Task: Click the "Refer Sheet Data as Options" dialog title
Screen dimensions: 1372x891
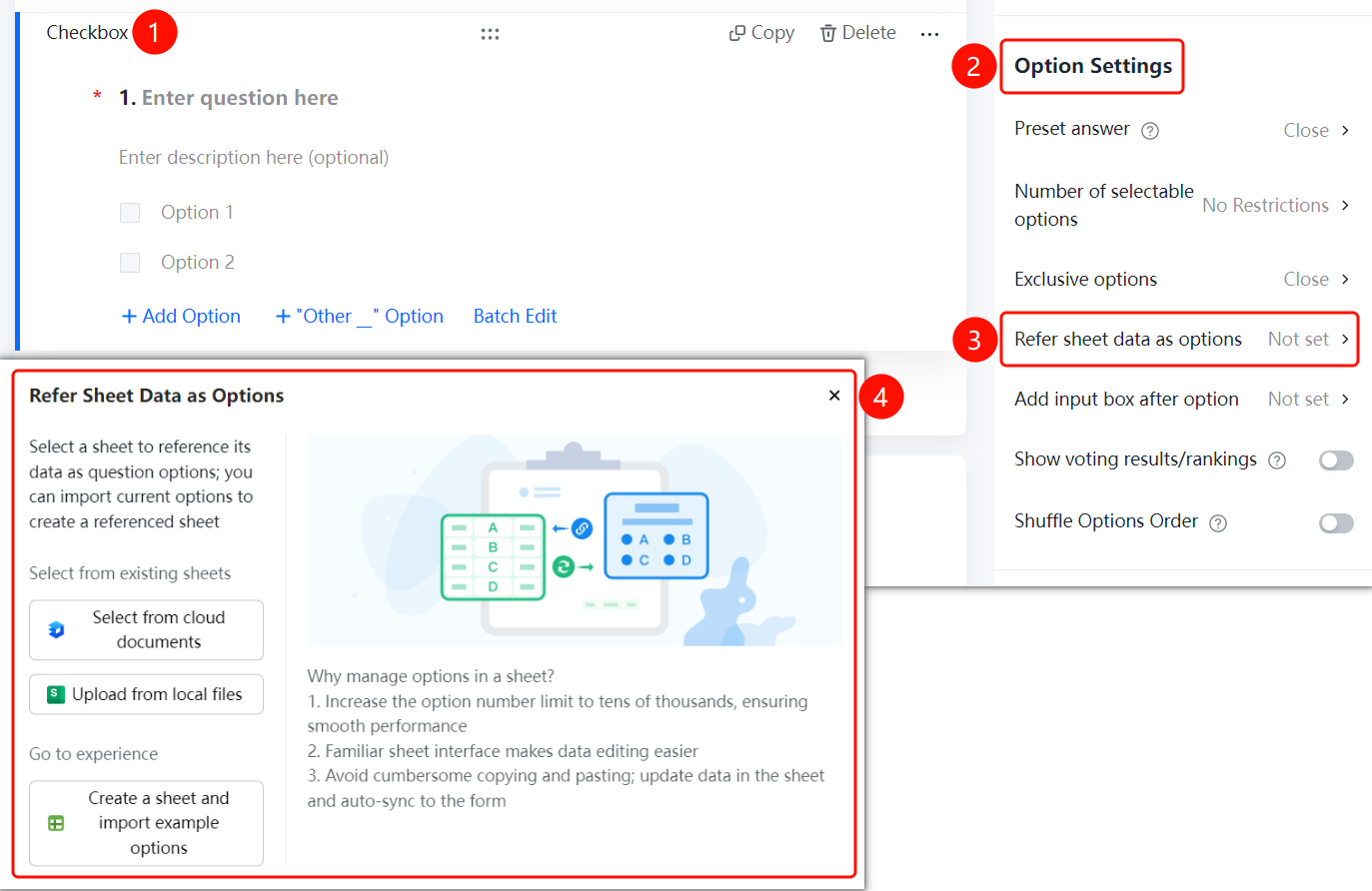Action: (157, 396)
